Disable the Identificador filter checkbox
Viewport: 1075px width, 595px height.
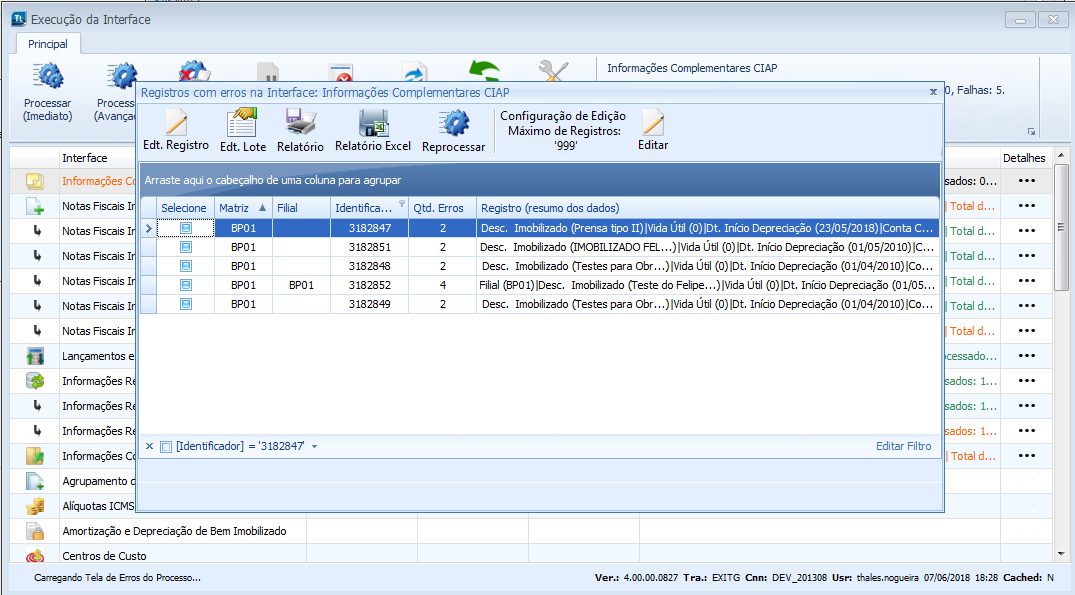166,447
